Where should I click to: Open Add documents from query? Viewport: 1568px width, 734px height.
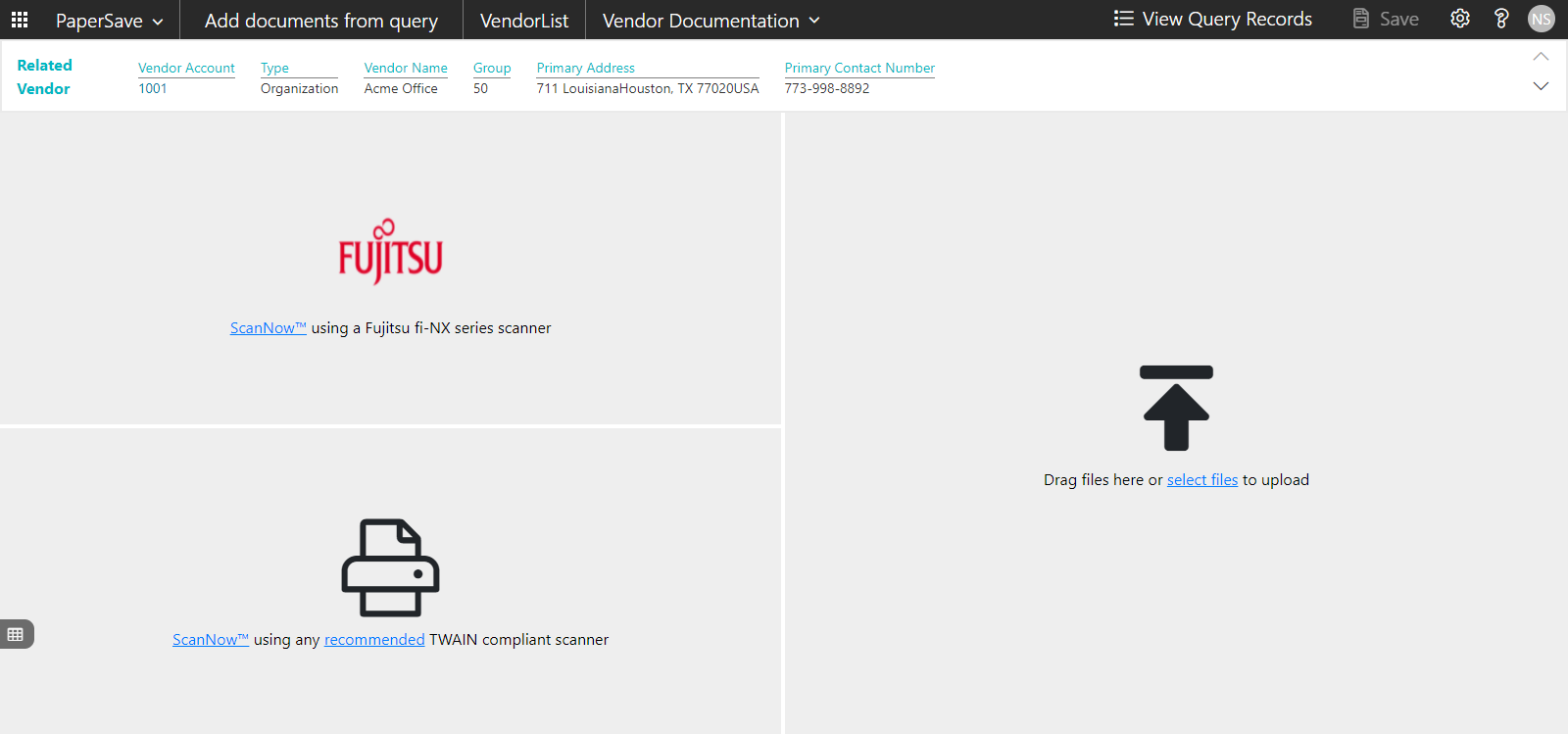coord(320,21)
